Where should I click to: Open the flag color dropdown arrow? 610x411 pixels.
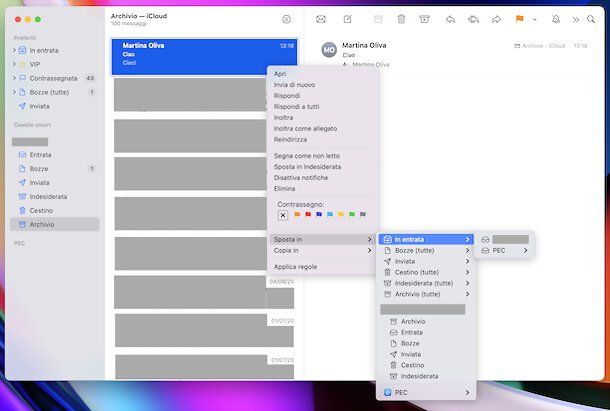coord(535,19)
